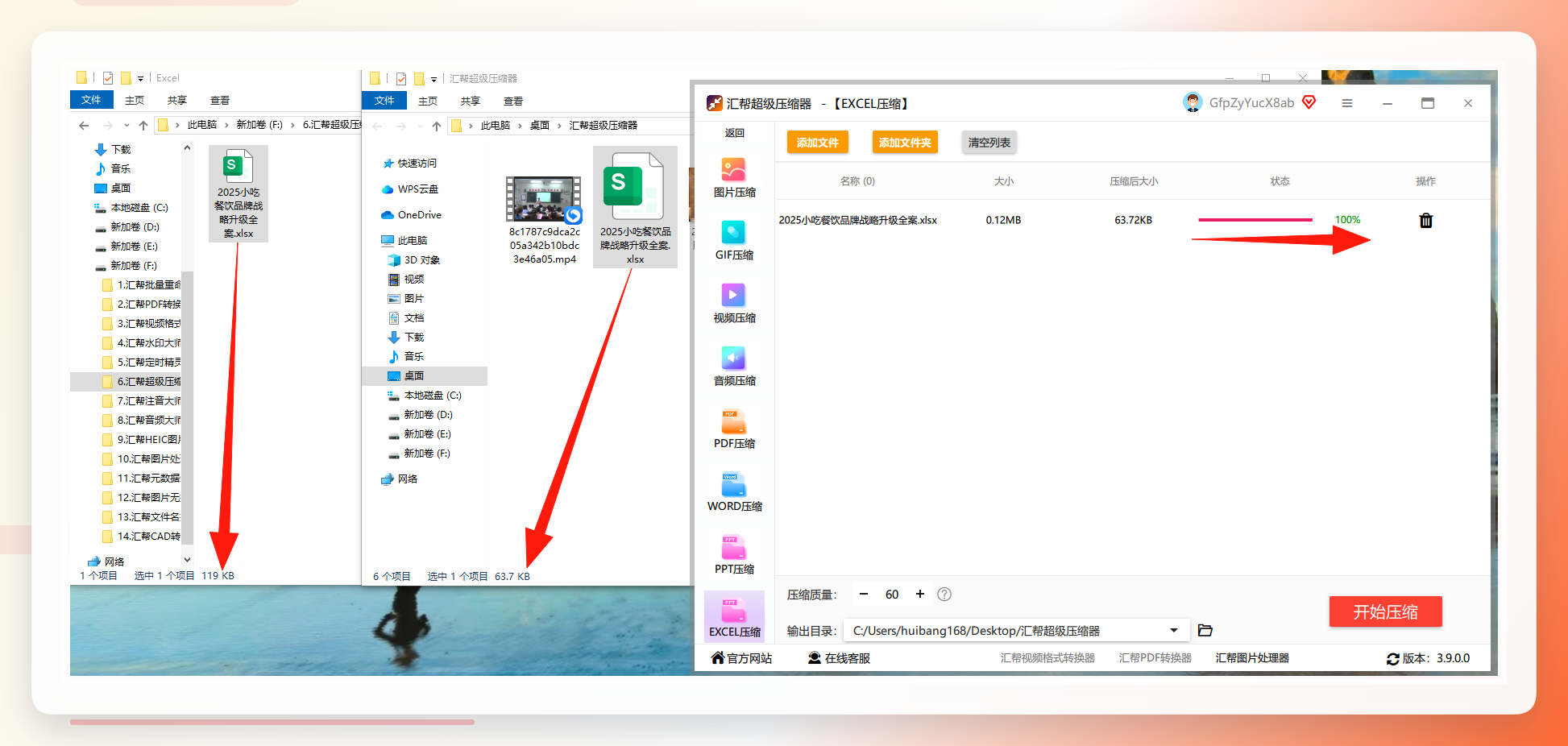The width and height of the screenshot is (1568, 746).
Task: Click the red 开始压缩 button
Action: point(1385,611)
